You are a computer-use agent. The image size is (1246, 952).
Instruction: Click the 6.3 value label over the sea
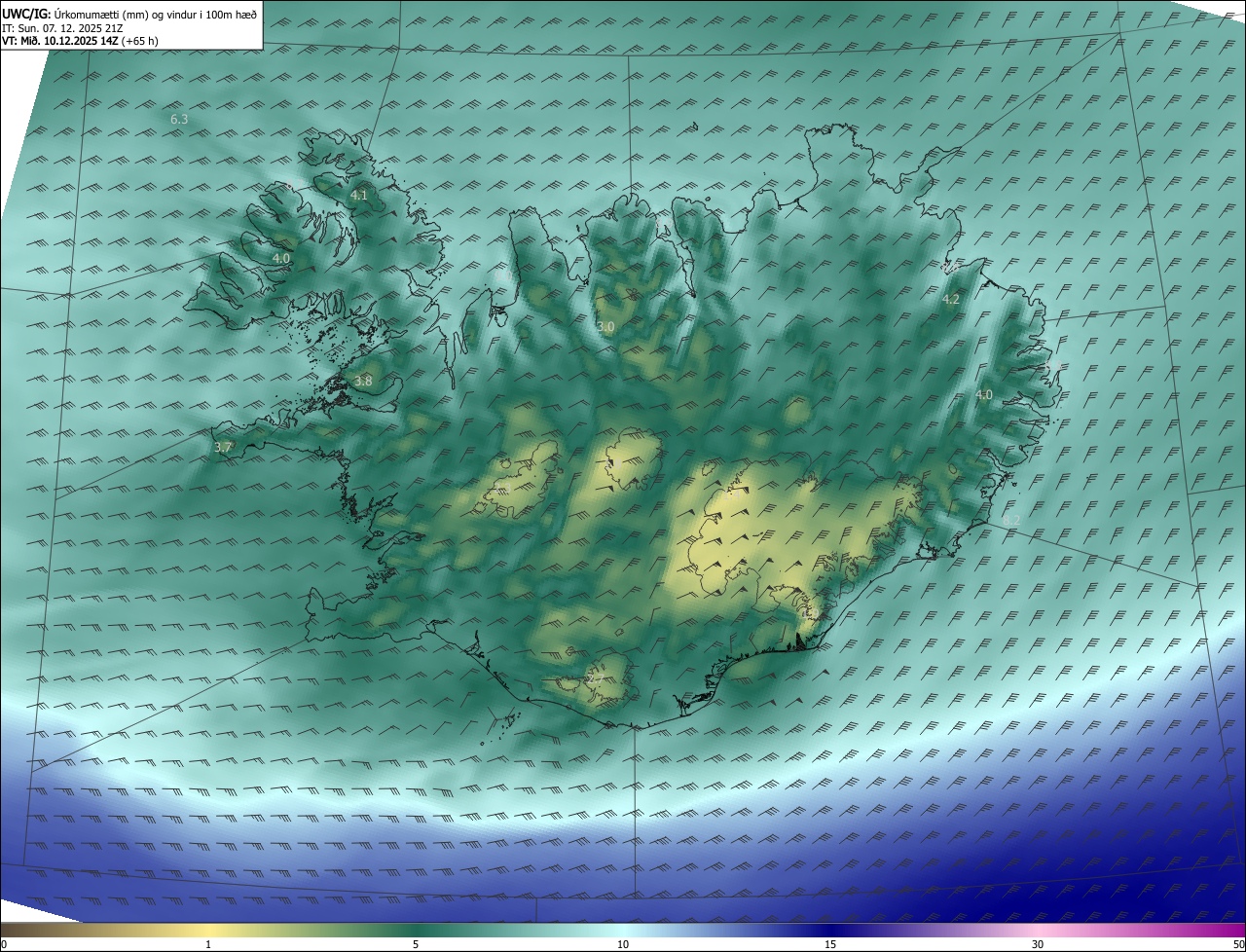point(179,119)
